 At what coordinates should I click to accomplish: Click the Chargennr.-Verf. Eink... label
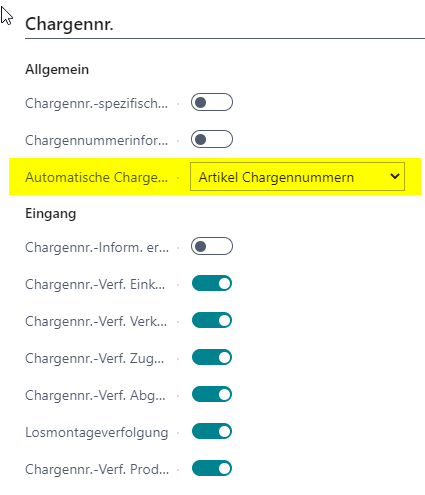(95, 284)
